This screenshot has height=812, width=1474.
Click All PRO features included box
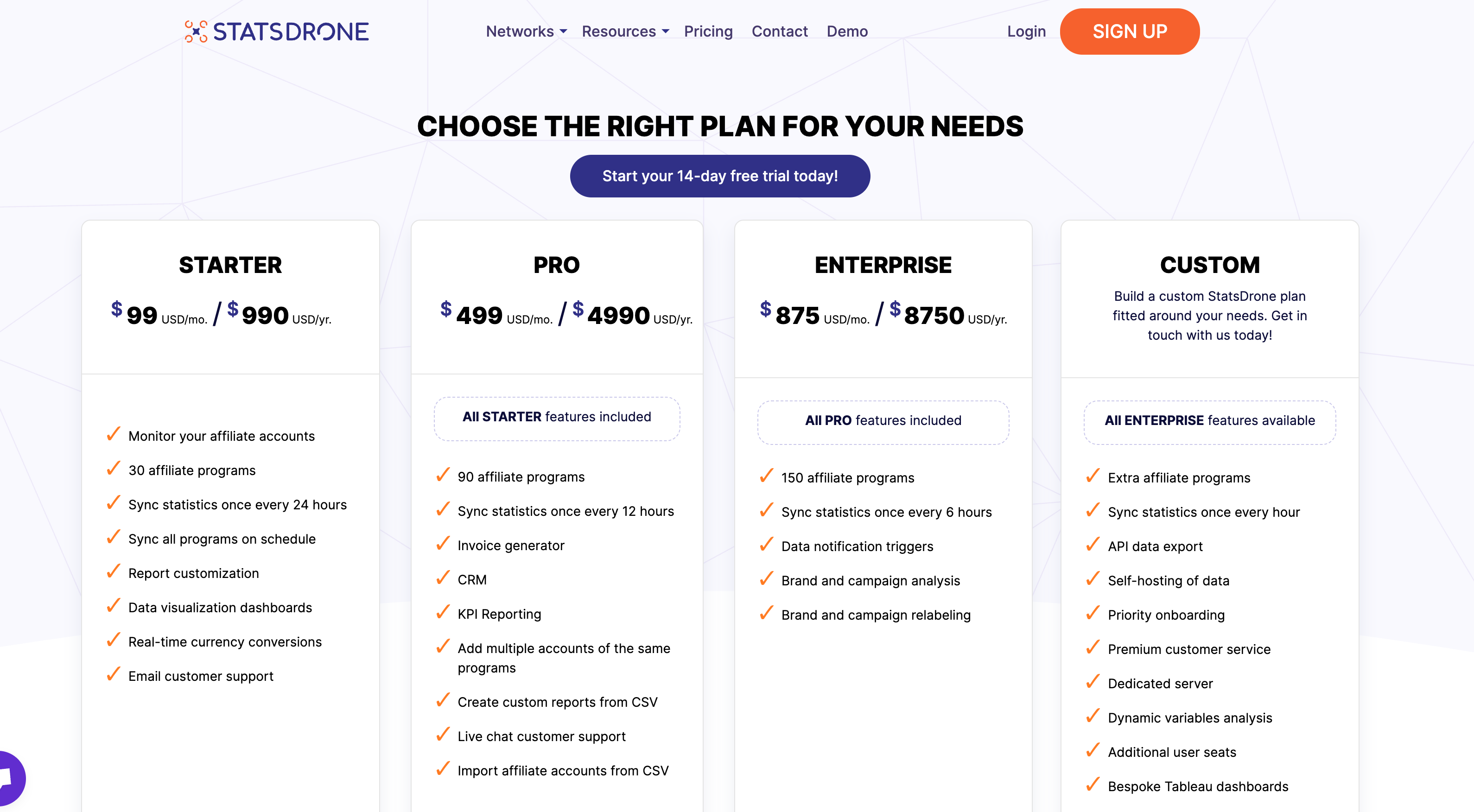point(883,422)
